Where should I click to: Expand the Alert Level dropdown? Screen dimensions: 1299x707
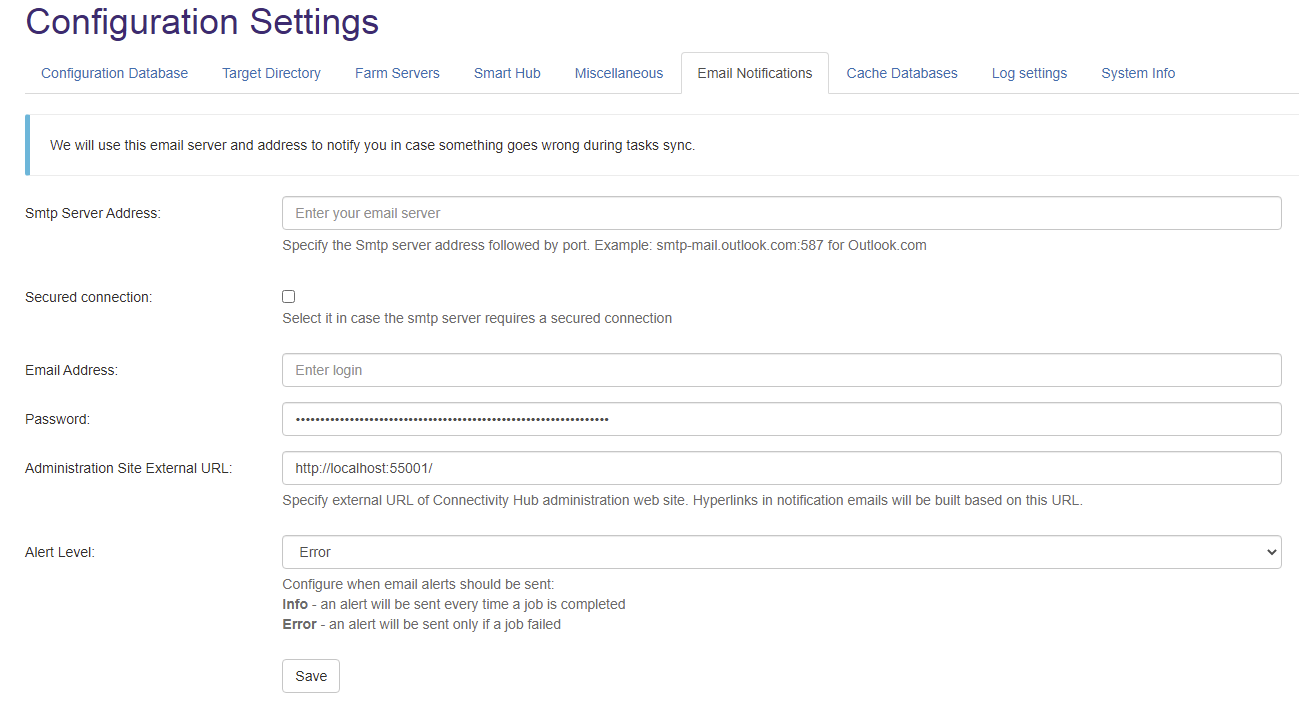pyautogui.click(x=781, y=552)
